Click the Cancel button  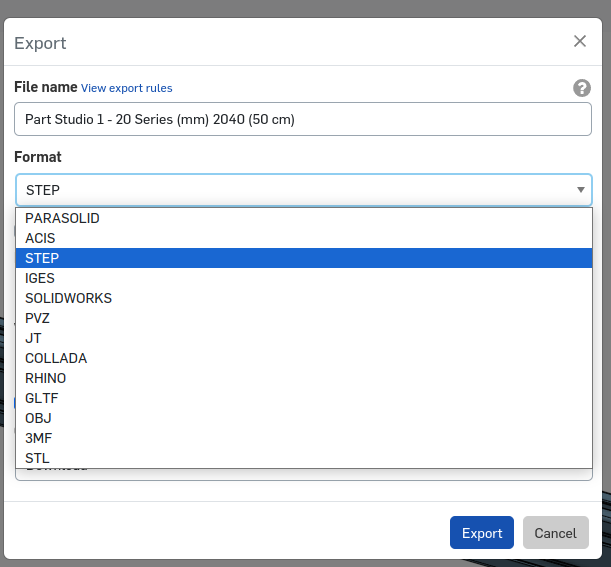pos(556,533)
